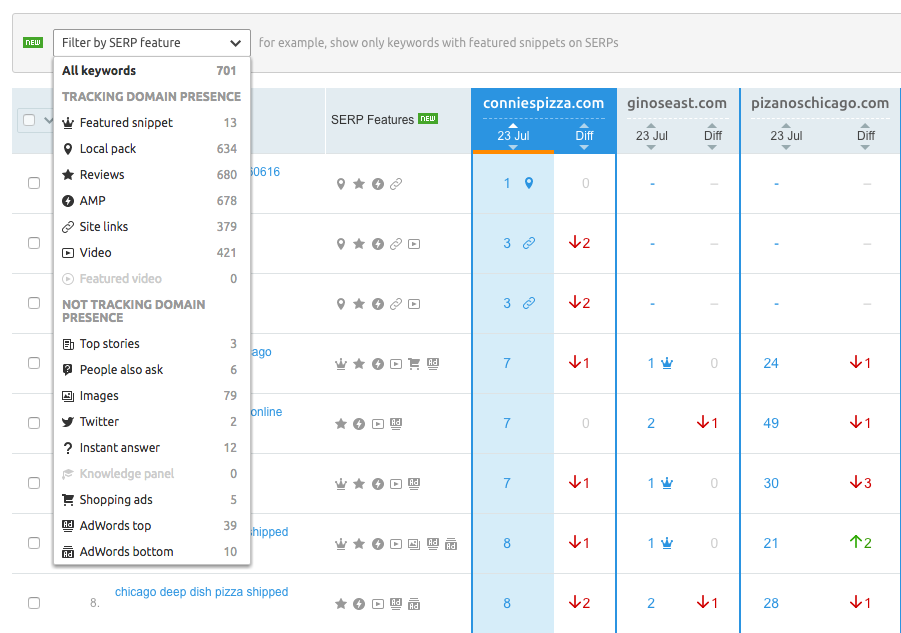Sort conniespizza.com by 23 Jul position
Image resolution: width=901 pixels, height=633 pixels.
pyautogui.click(x=513, y=136)
